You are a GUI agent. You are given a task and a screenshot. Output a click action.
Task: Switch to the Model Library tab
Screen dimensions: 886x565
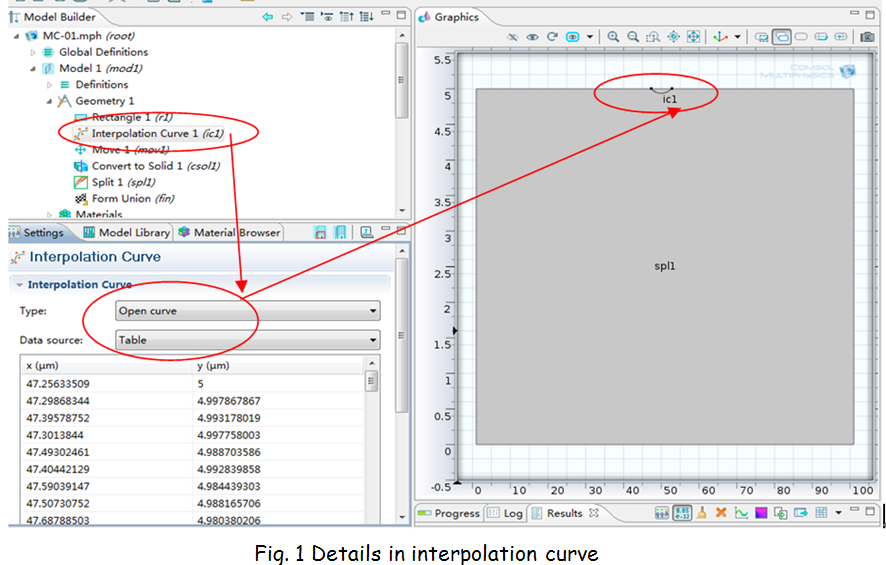(126, 233)
